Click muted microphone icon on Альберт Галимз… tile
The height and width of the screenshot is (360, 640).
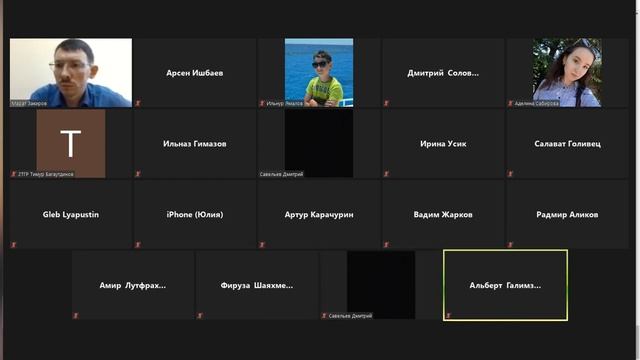click(449, 316)
